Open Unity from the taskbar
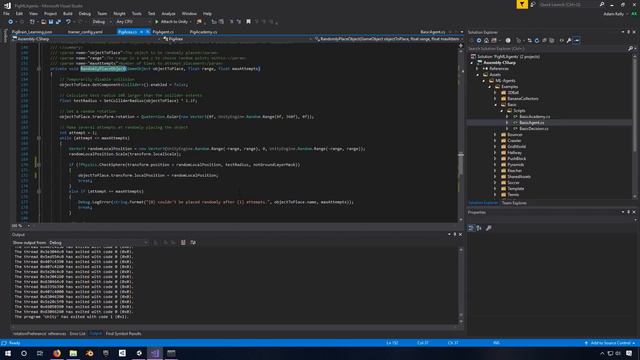 tap(139, 353)
